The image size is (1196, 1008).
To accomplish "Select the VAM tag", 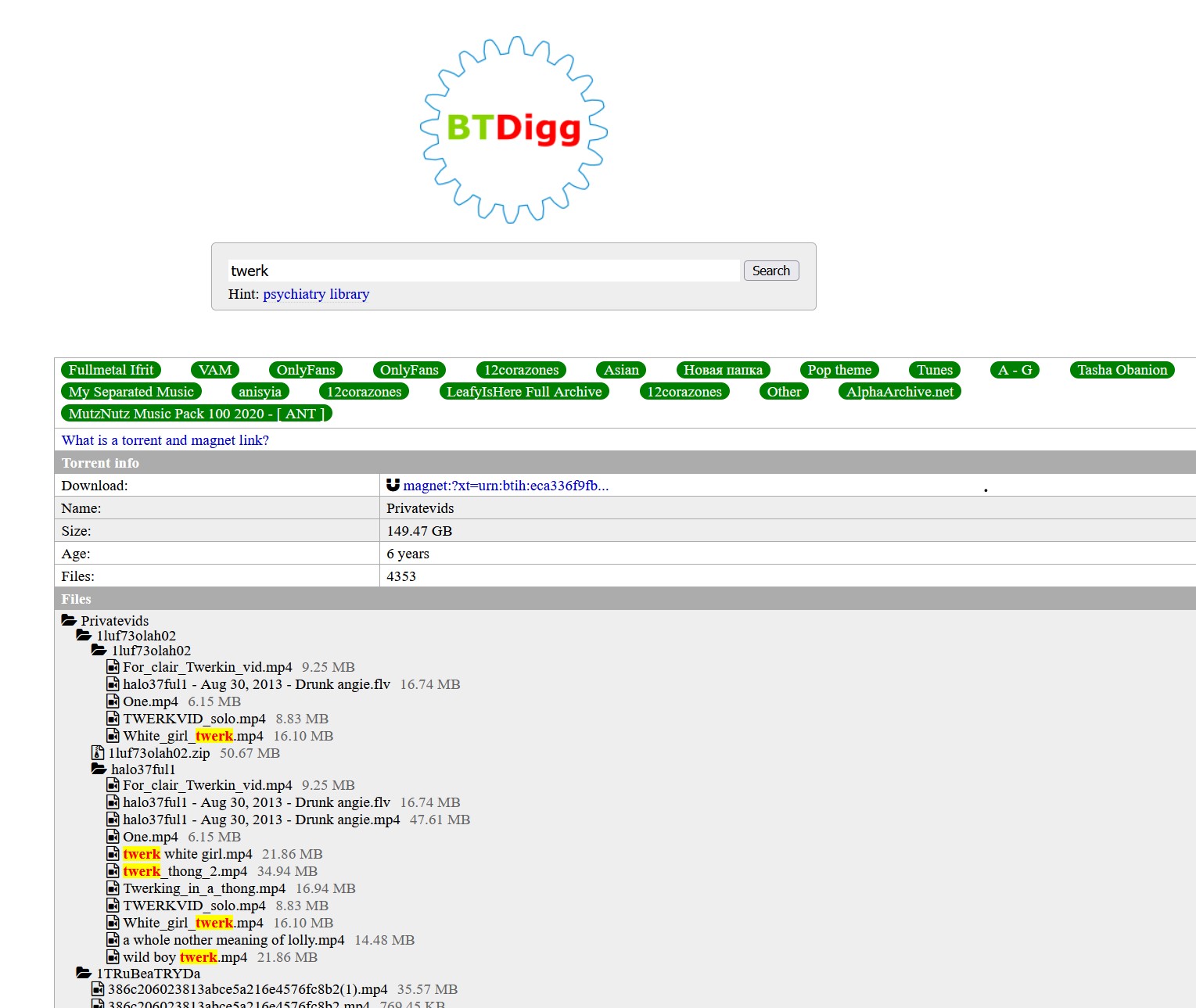I will [215, 370].
